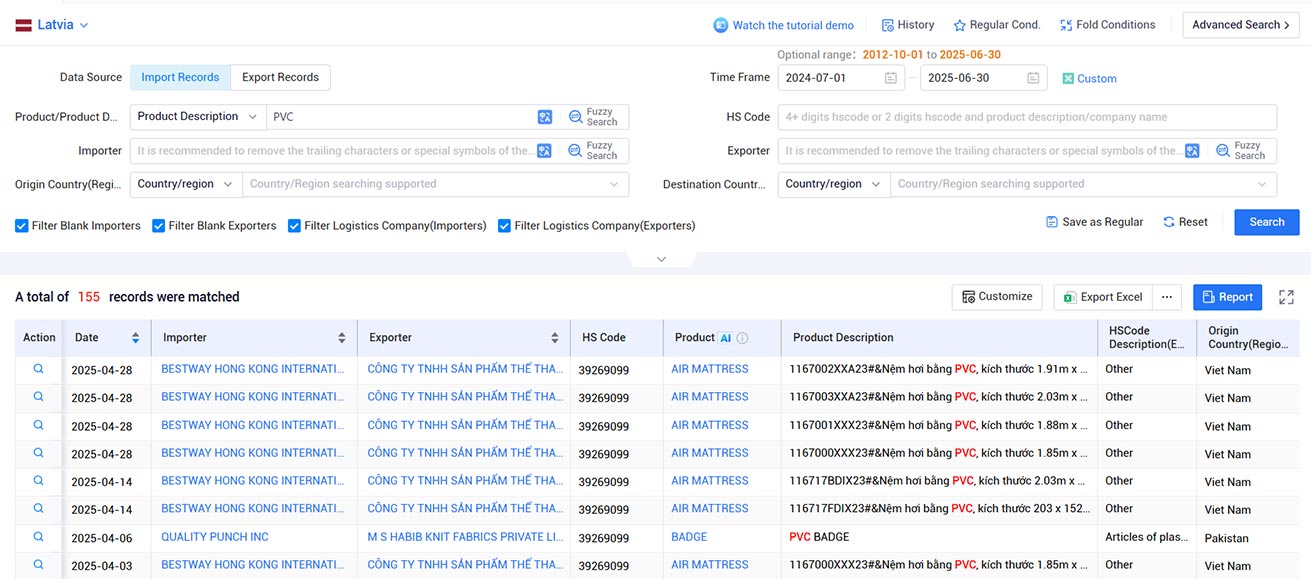Toggle Filter Blank Exporters checkbox
The width and height of the screenshot is (1311, 579).
coord(158,226)
